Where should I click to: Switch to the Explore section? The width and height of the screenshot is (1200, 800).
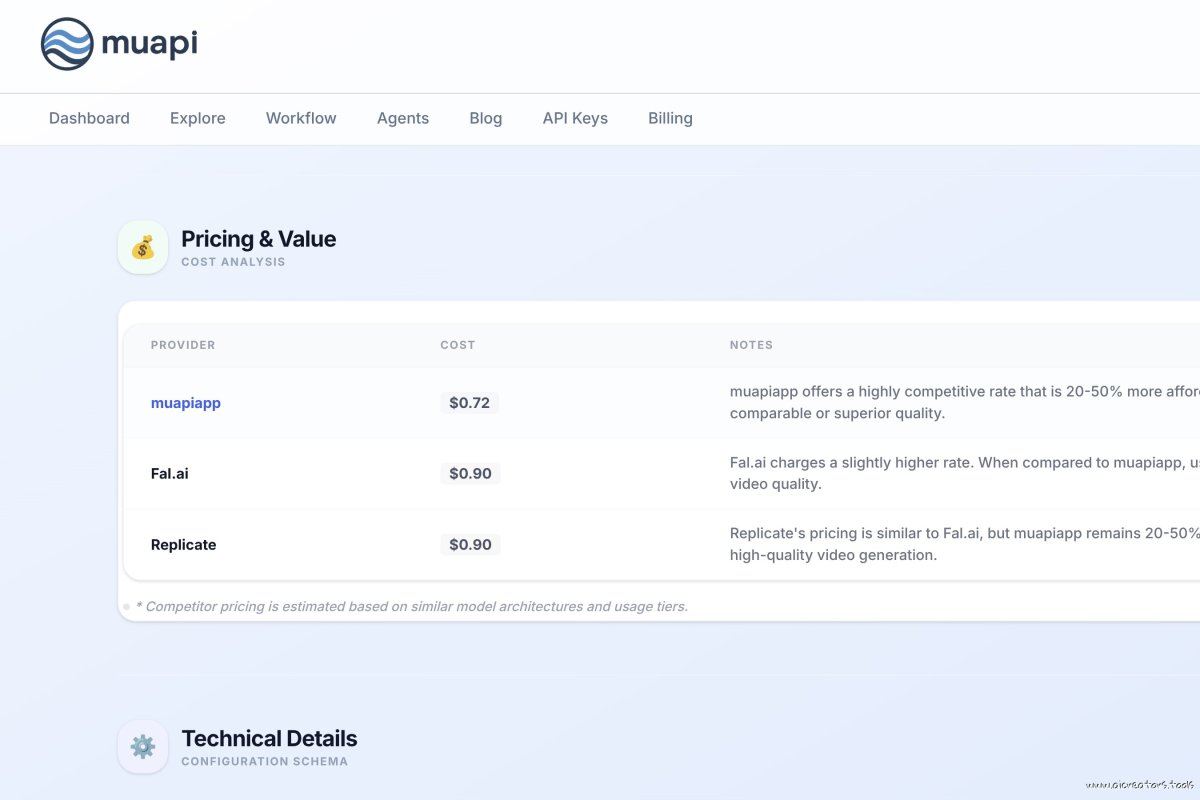pos(197,118)
